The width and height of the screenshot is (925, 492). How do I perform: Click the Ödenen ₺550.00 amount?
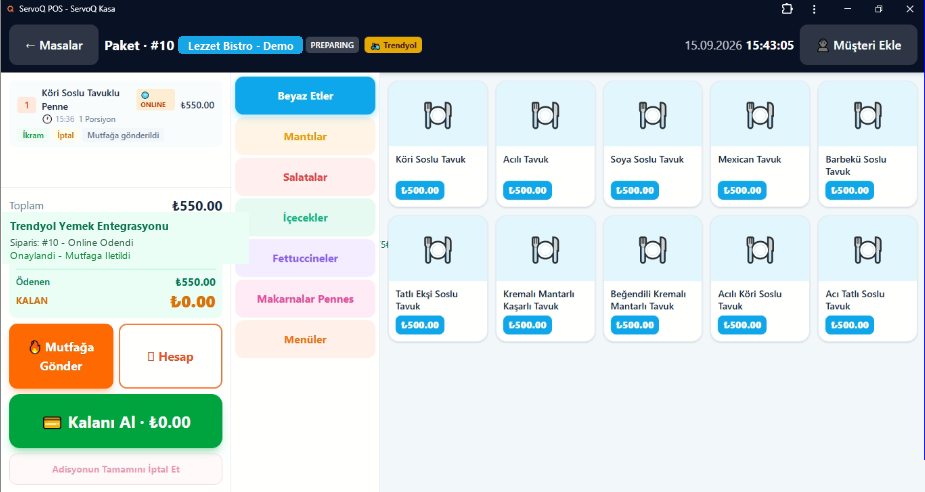tap(195, 282)
